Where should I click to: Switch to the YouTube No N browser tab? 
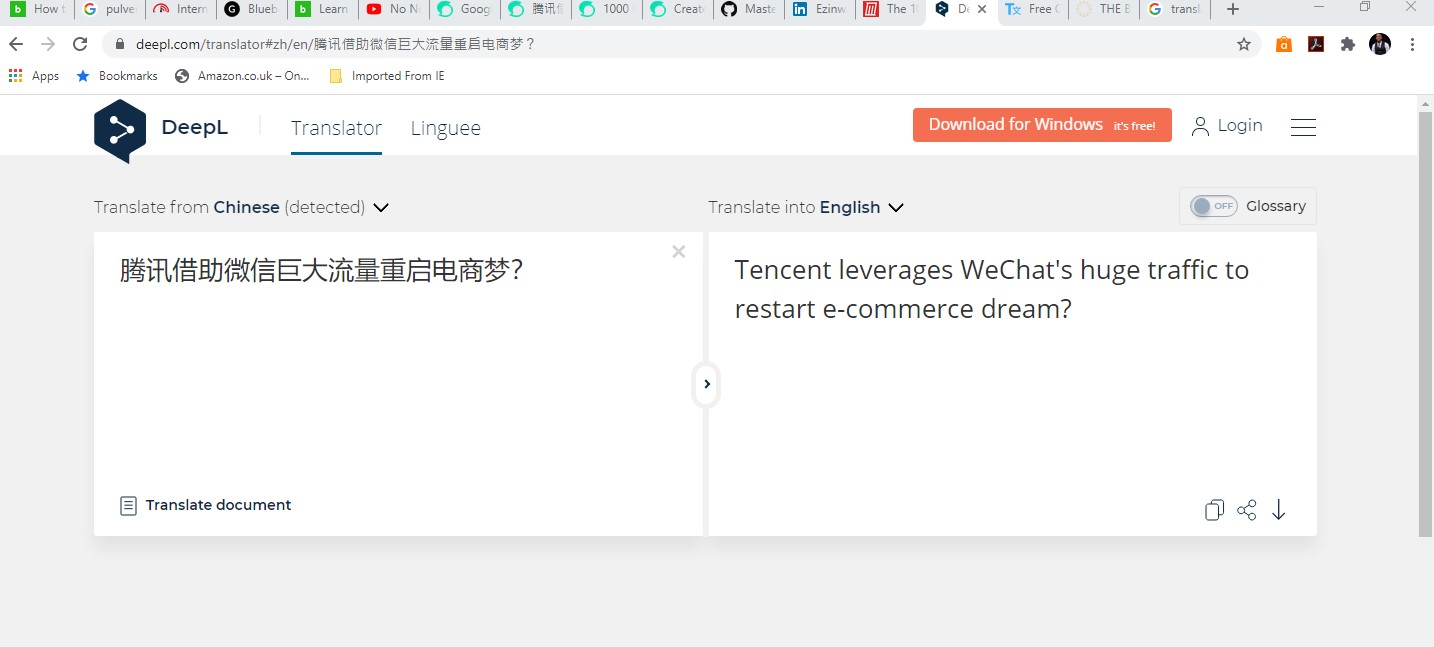coord(394,9)
